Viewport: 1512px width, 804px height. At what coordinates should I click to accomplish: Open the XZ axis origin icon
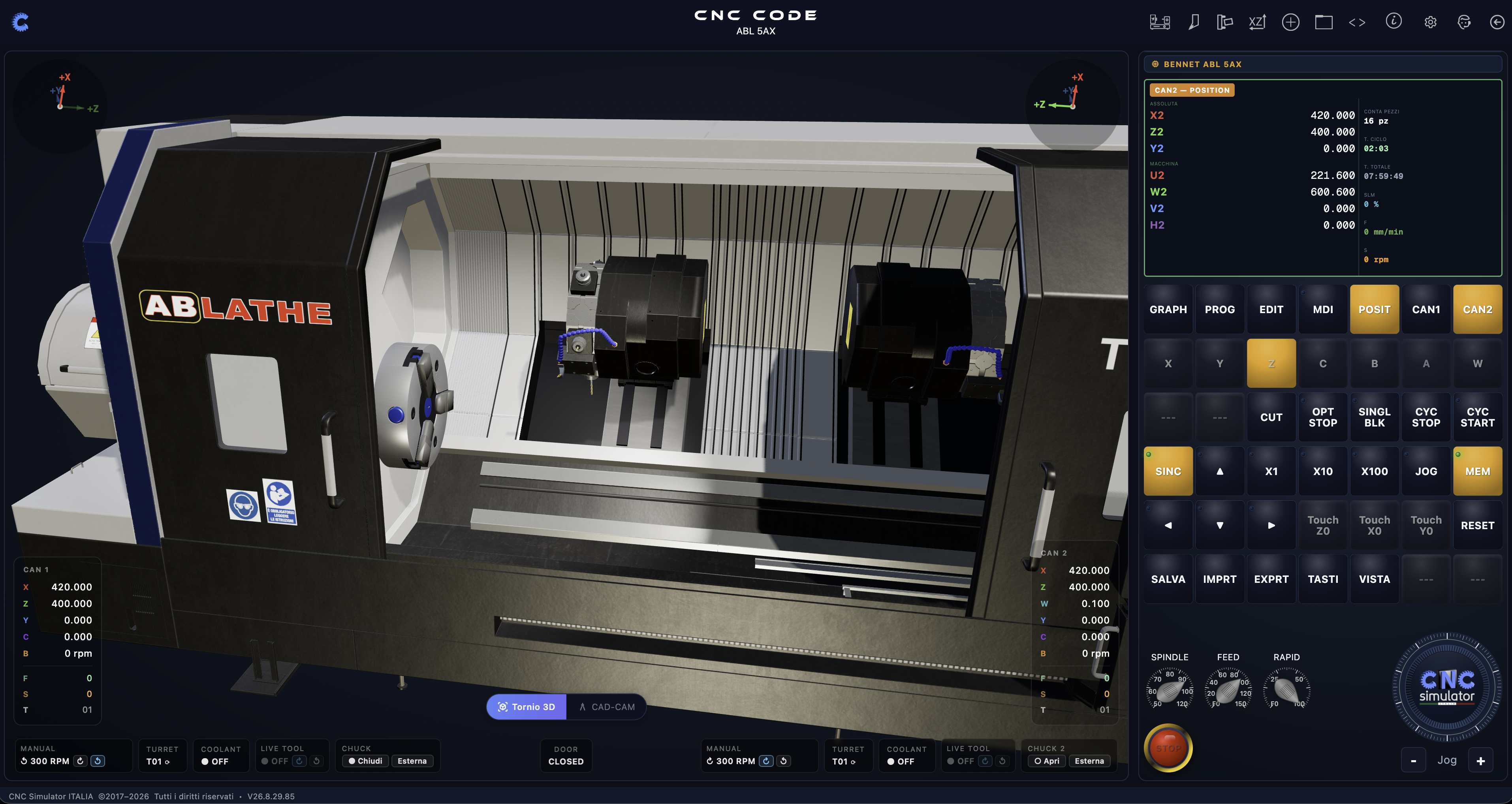[x=1257, y=22]
